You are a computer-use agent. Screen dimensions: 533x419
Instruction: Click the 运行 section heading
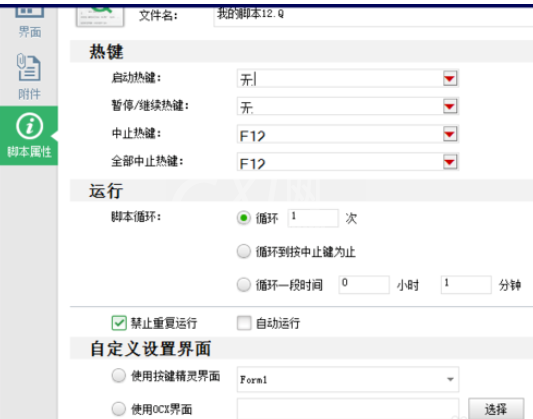(106, 191)
